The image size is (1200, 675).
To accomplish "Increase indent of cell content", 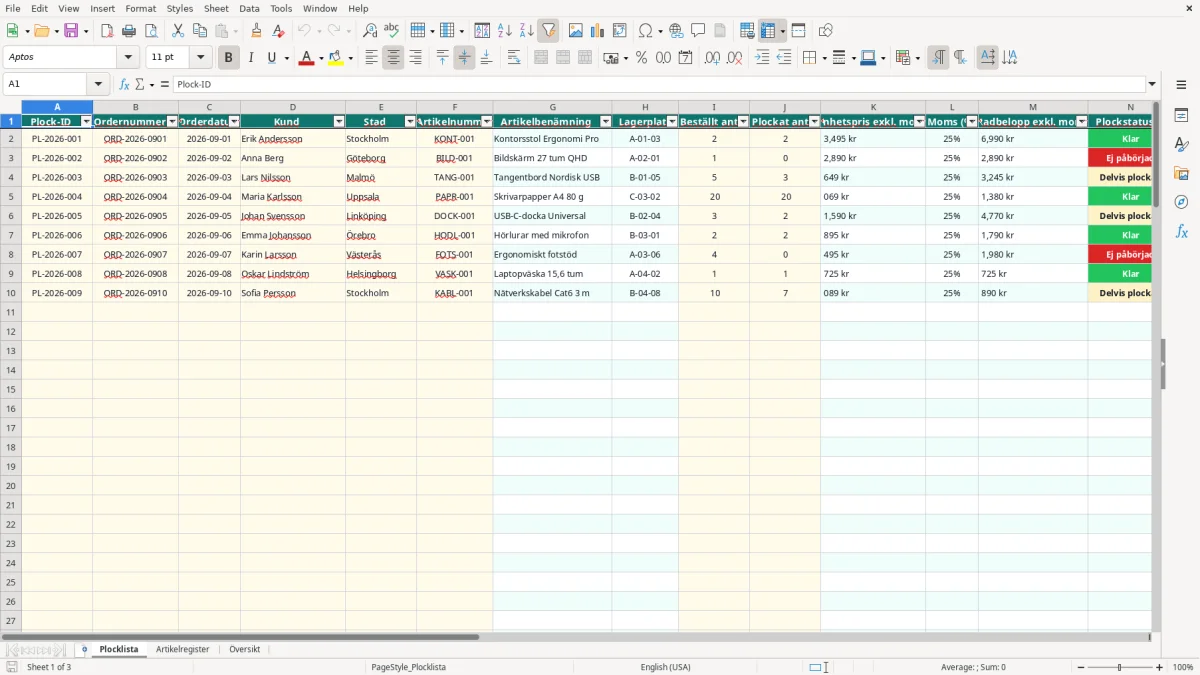I will point(762,58).
